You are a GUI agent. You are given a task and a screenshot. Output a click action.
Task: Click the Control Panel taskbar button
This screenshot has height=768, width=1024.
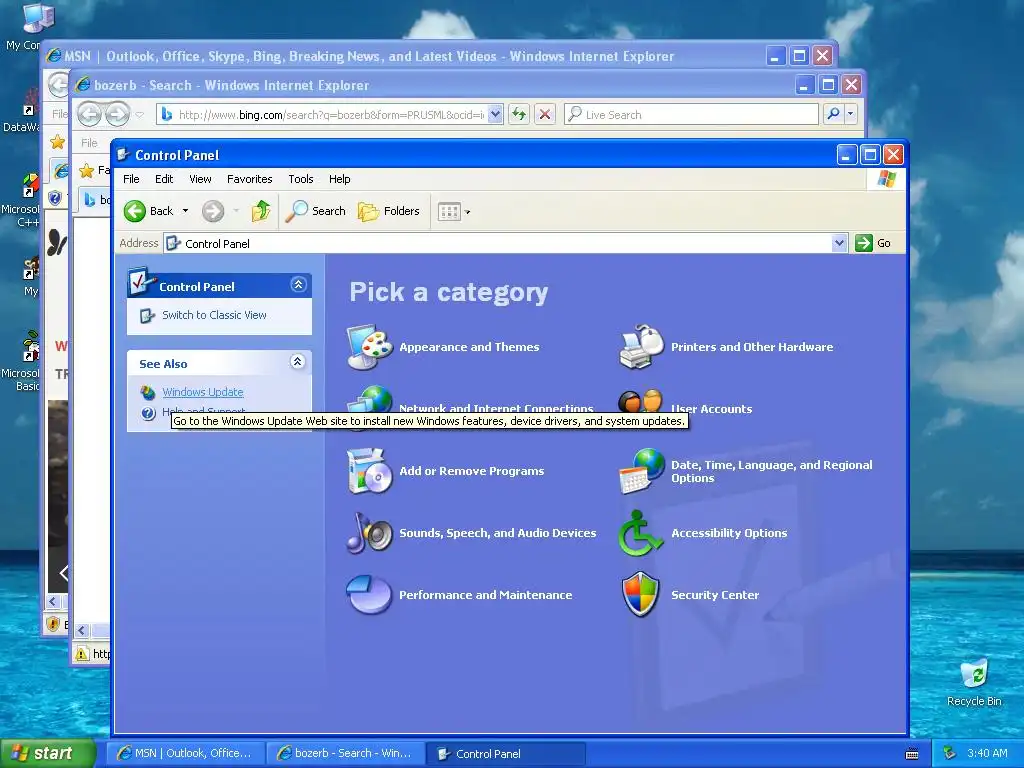505,753
